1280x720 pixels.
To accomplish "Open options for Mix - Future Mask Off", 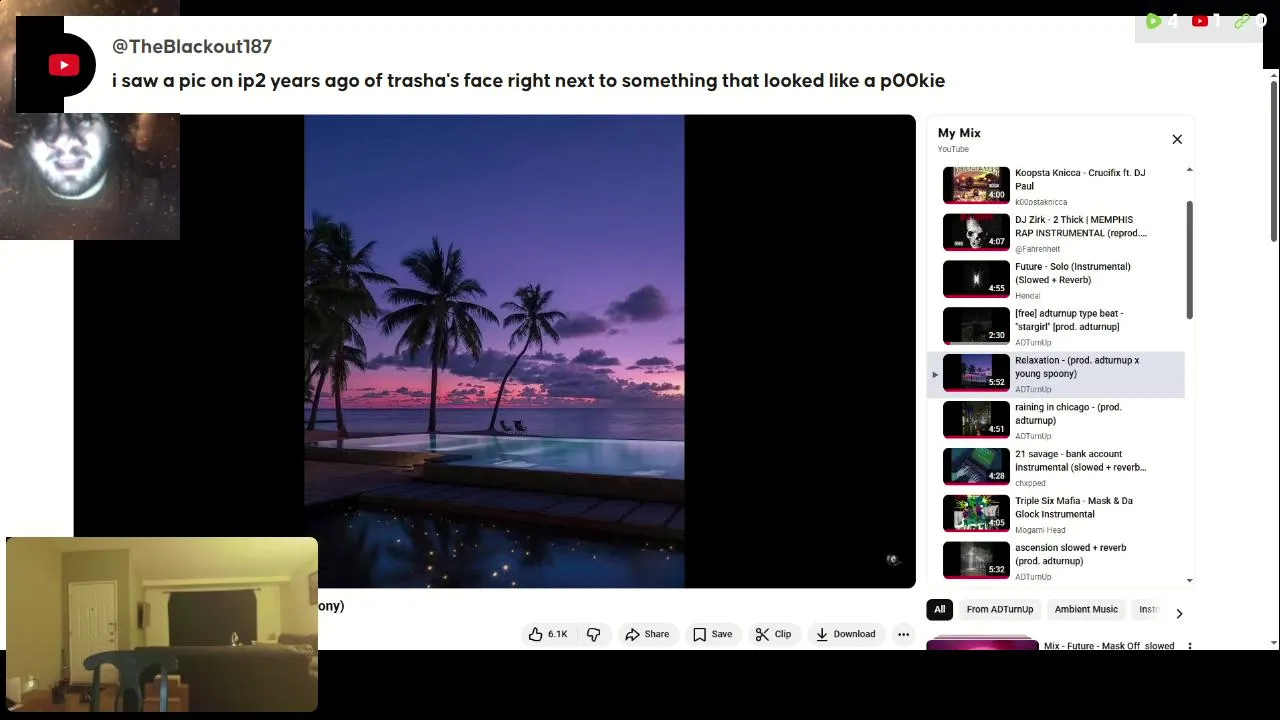I will 1190,646.
